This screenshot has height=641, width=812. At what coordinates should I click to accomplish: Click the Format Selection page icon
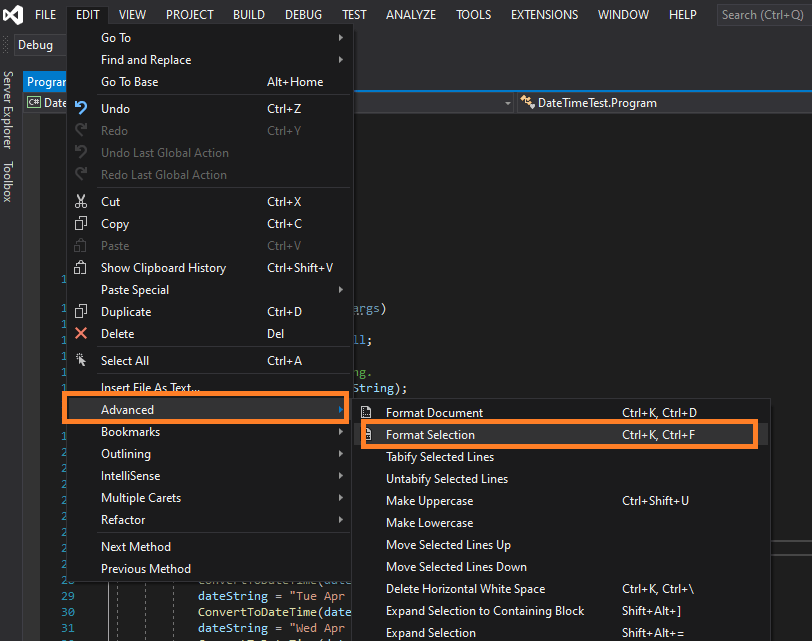point(368,434)
